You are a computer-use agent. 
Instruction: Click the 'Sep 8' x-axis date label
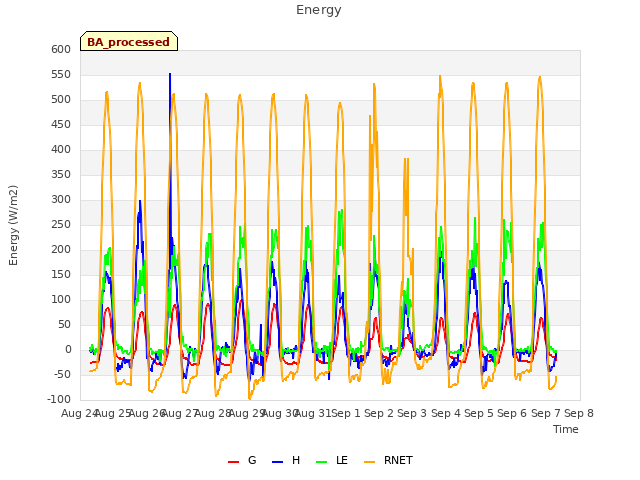579,413
